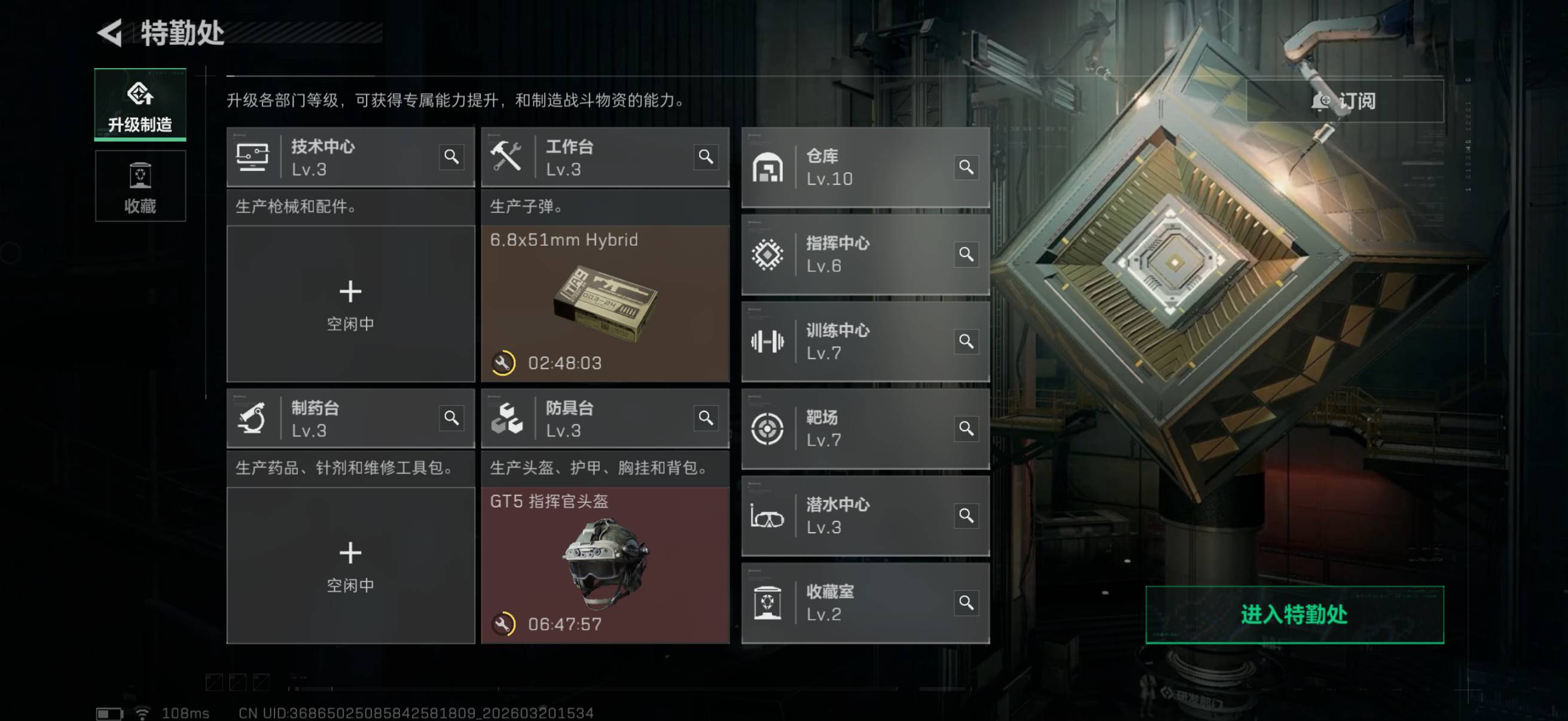Image resolution: width=1568 pixels, height=721 pixels.
Task: Add production in idle 技术中心 slot
Action: [x=350, y=304]
